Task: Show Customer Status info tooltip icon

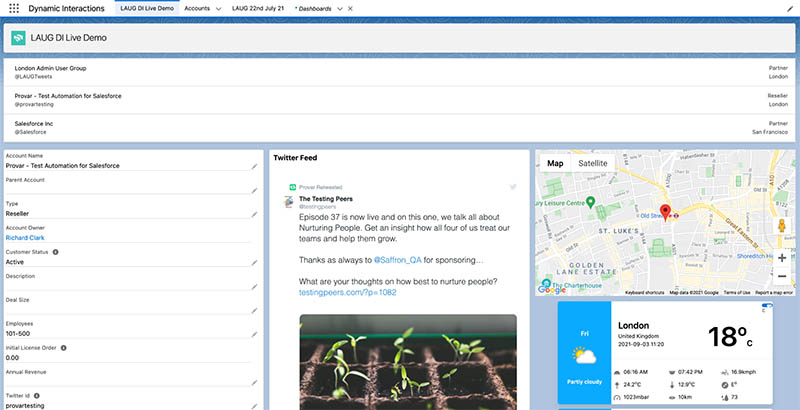Action: pyautogui.click(x=56, y=252)
